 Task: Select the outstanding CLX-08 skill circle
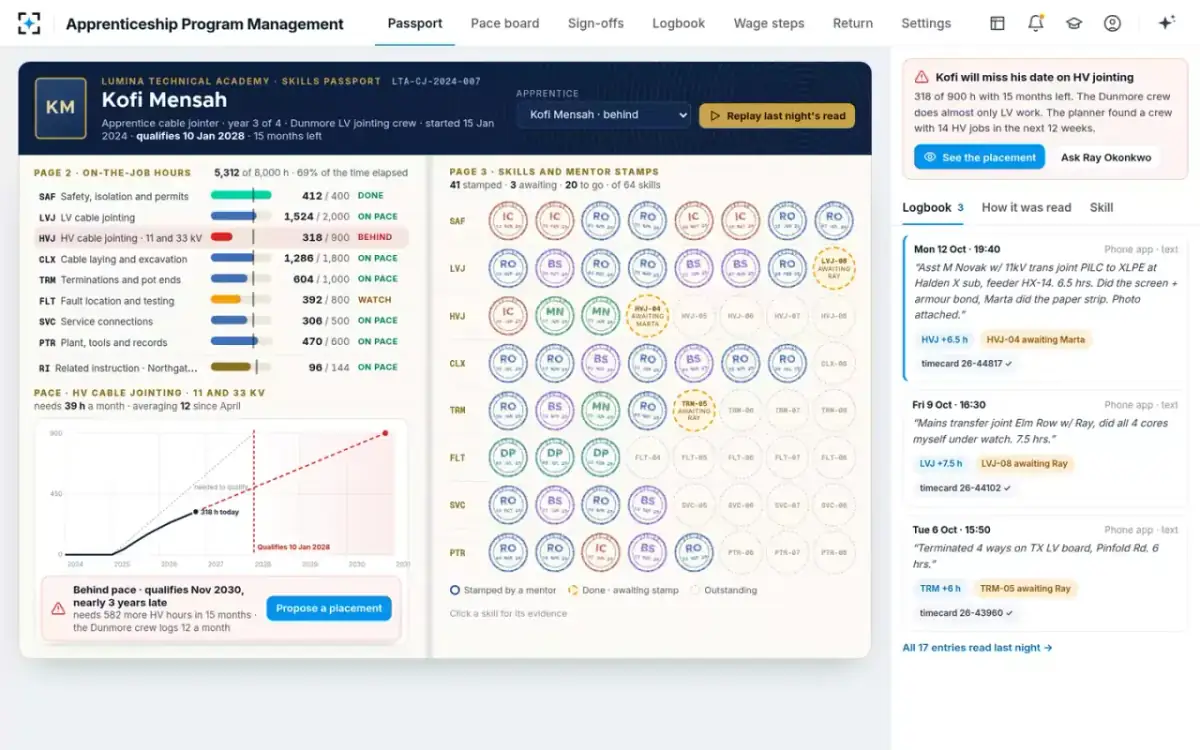click(x=833, y=363)
